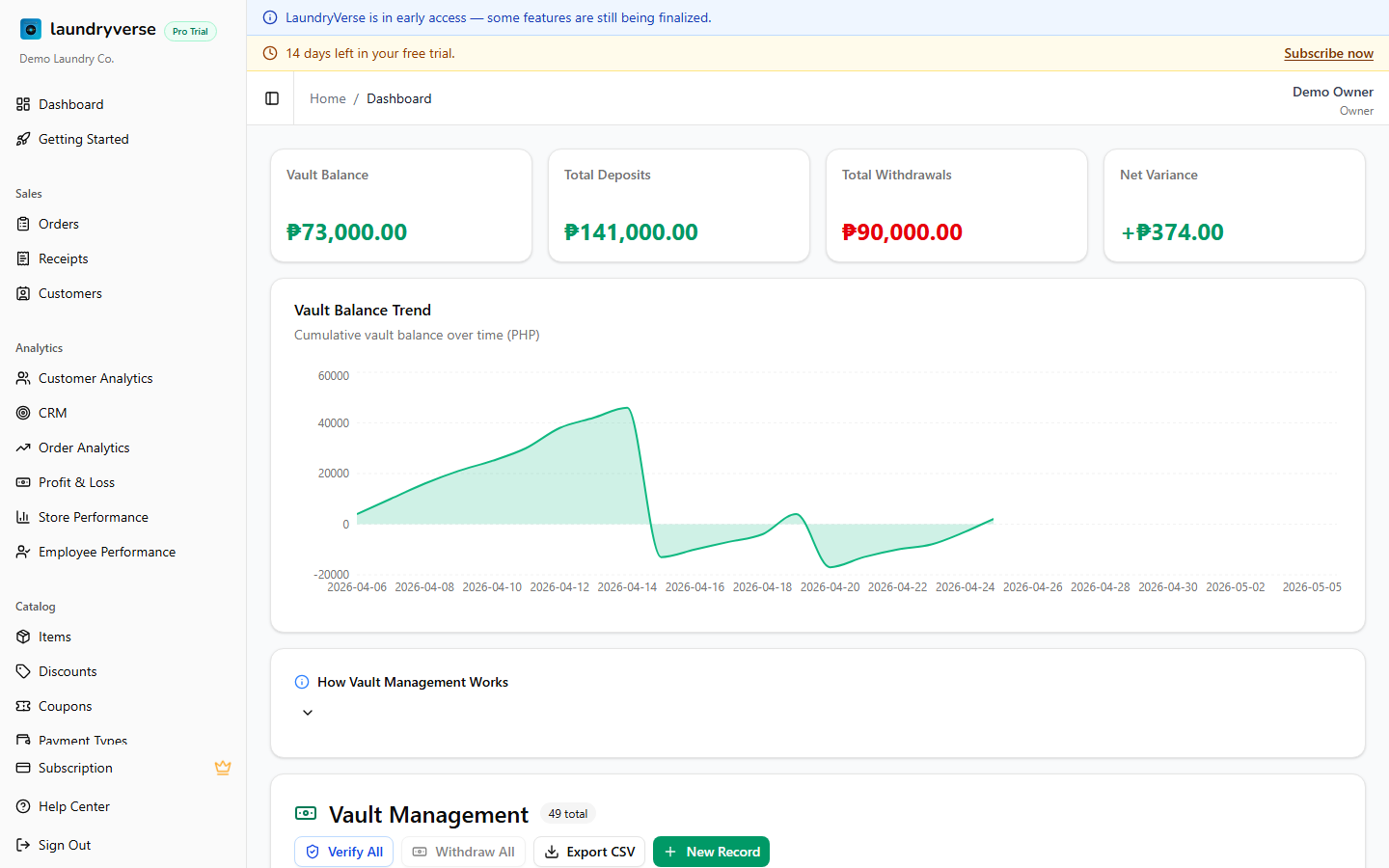Click the Discounts tag icon
The width and height of the screenshot is (1389, 868).
(23, 671)
